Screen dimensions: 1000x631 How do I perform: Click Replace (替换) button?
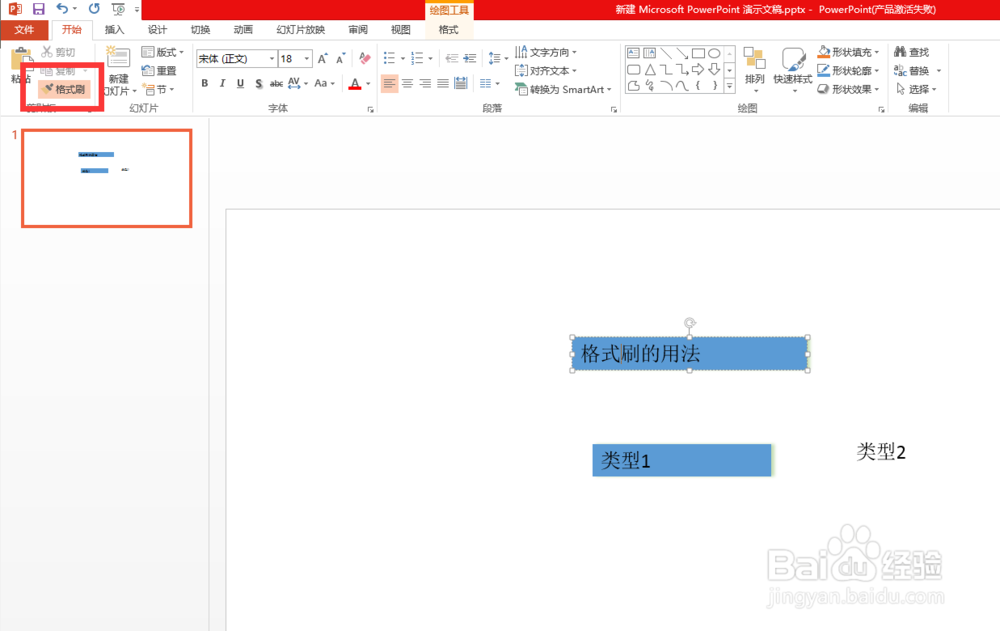point(911,71)
